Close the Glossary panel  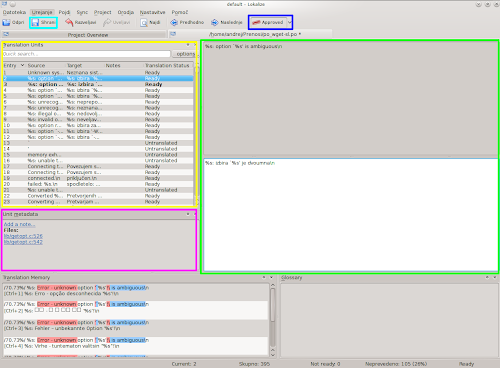coord(495,277)
